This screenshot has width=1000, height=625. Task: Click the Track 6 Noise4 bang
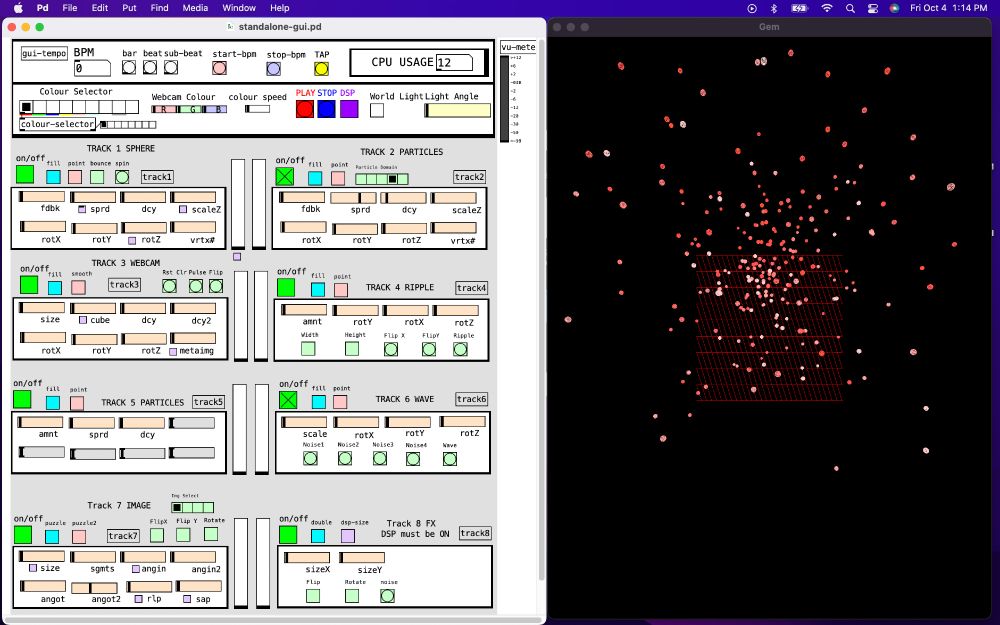[413, 459]
